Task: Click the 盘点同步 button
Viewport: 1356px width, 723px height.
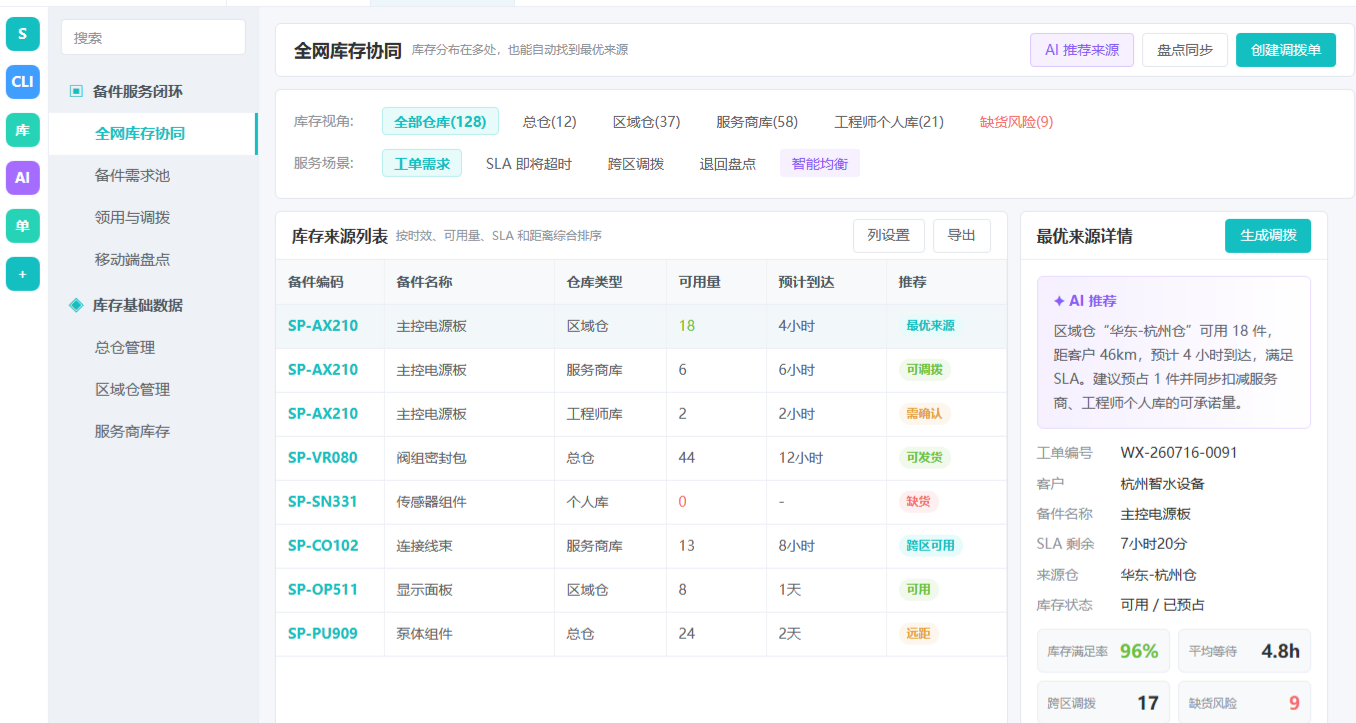Action: click(1185, 50)
